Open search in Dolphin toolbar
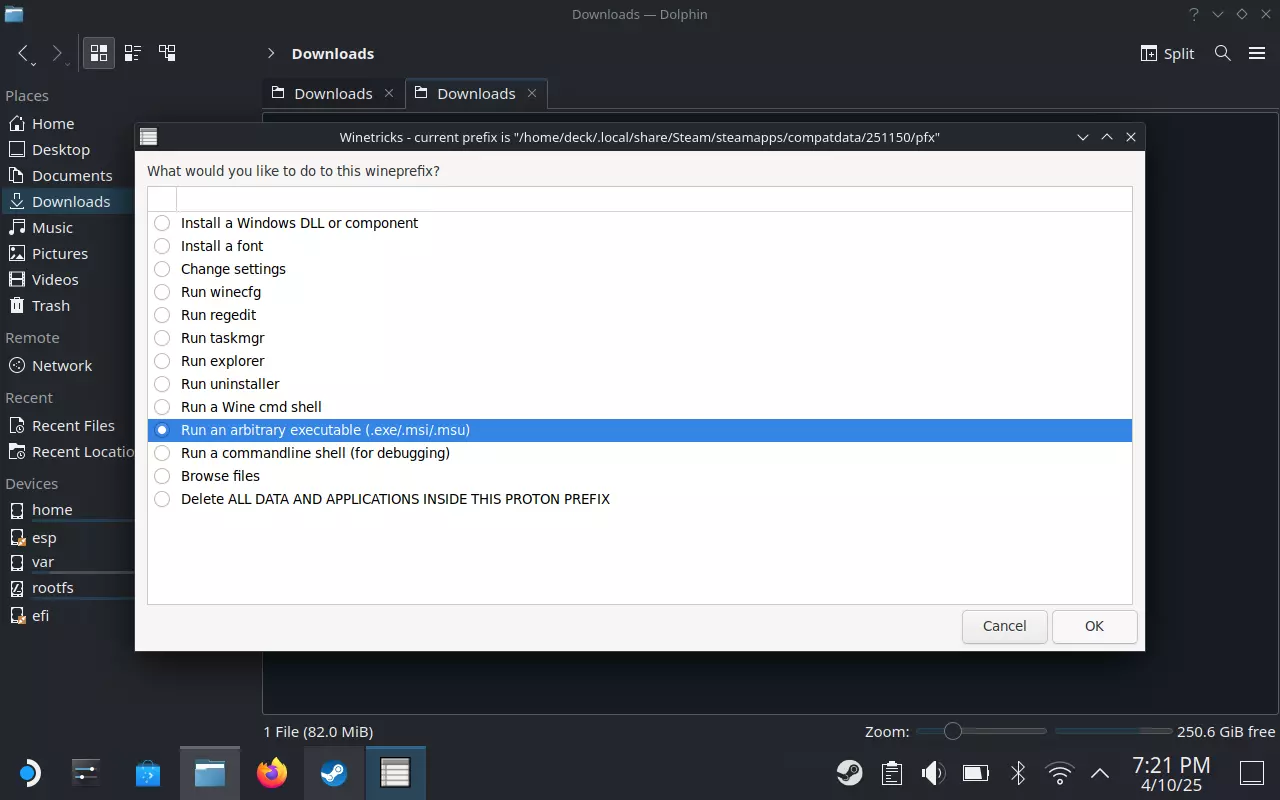Image resolution: width=1280 pixels, height=800 pixels. pyautogui.click(x=1222, y=54)
